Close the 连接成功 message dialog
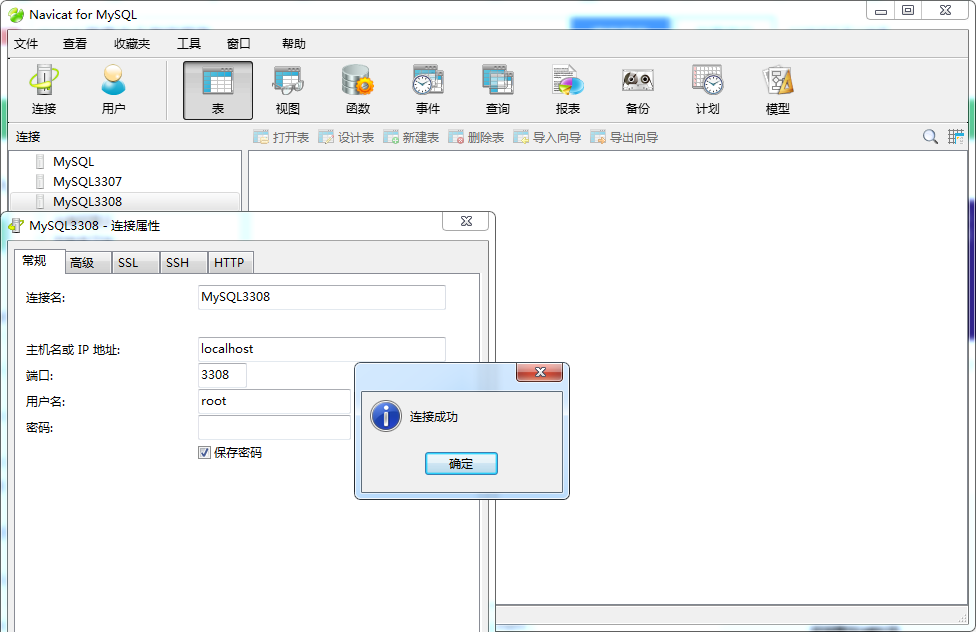Viewport: 976px width, 632px height. coord(461,464)
